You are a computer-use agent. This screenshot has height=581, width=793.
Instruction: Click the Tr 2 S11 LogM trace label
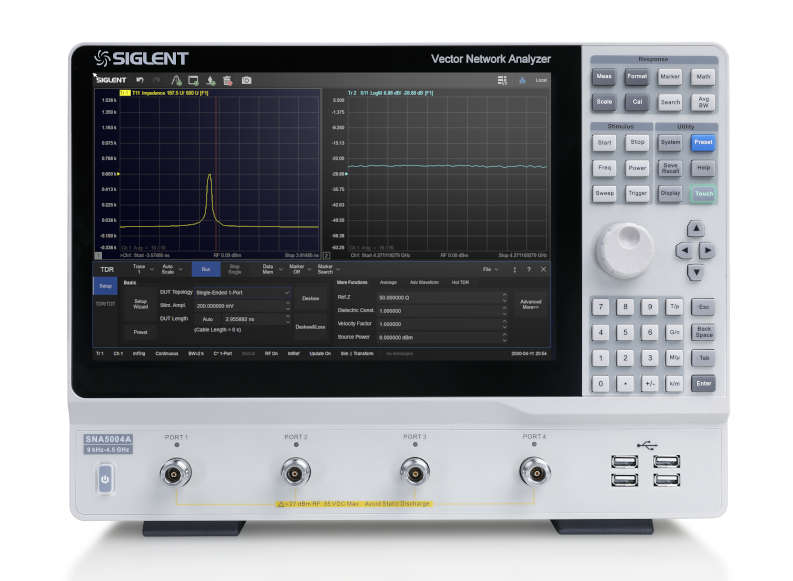(390, 93)
